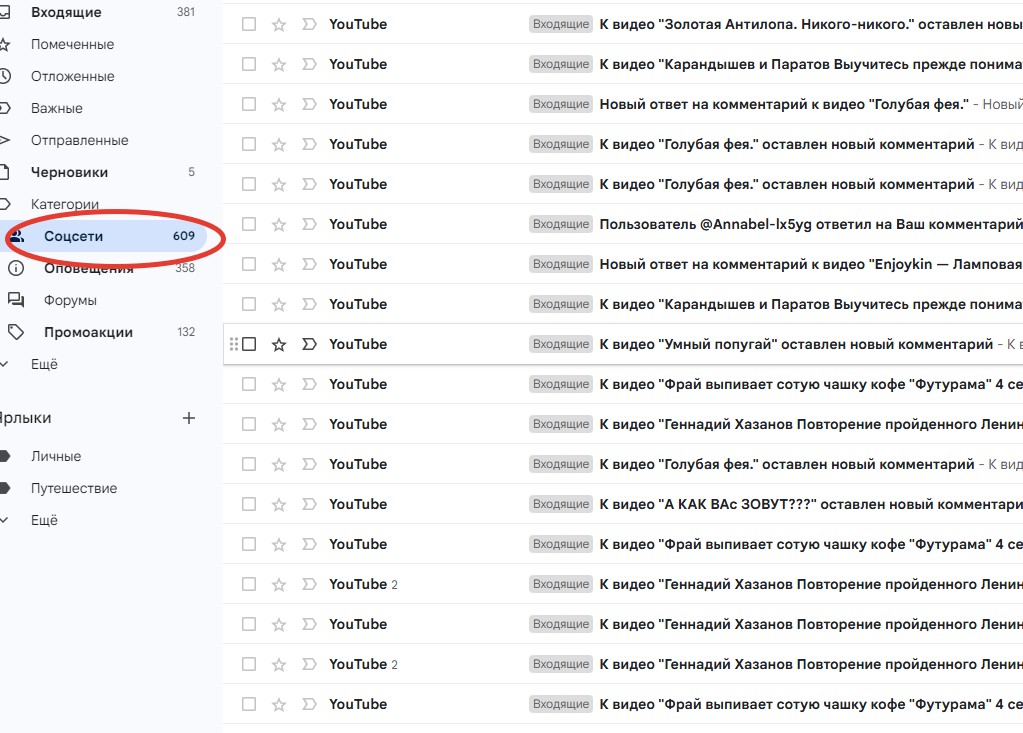The image size is (1023, 733).
Task: Open the Путешествие label
Action: tap(74, 488)
